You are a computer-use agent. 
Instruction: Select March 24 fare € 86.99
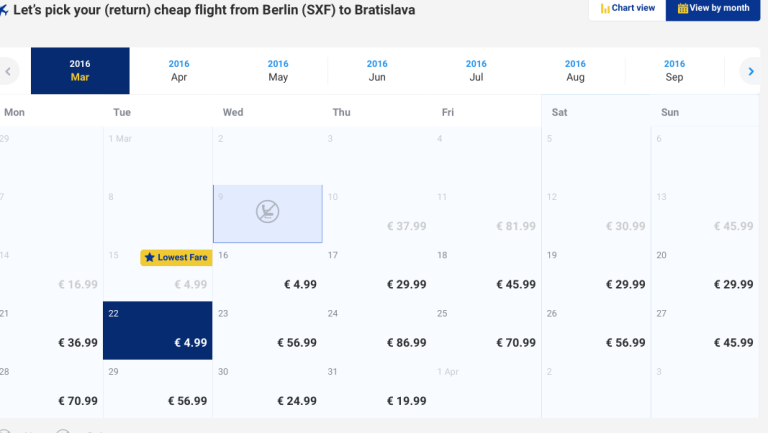pos(377,331)
